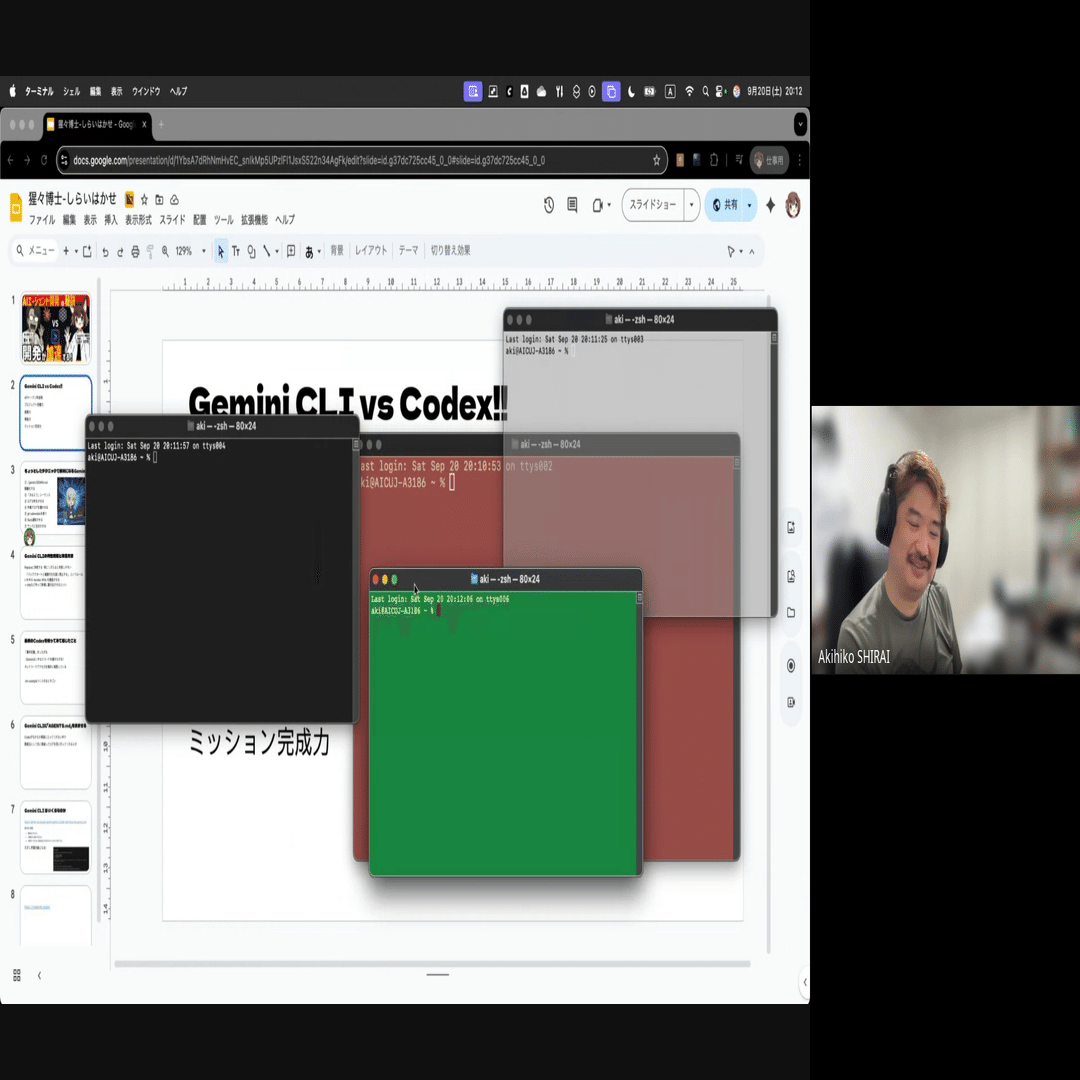The image size is (1080, 1080).
Task: Open the Slides home logo
Action: click(15, 207)
